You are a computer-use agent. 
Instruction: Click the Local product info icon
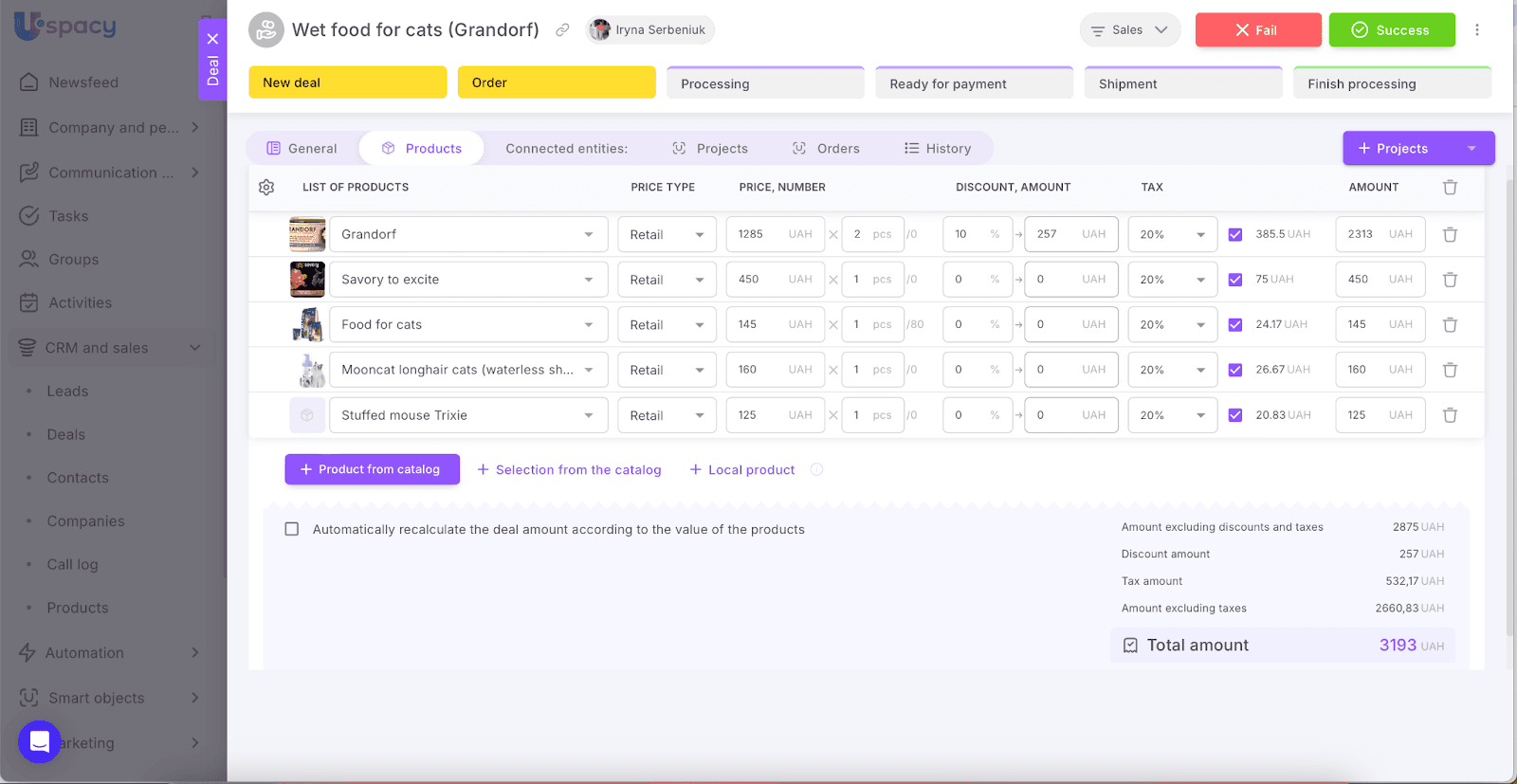pyautogui.click(x=816, y=469)
